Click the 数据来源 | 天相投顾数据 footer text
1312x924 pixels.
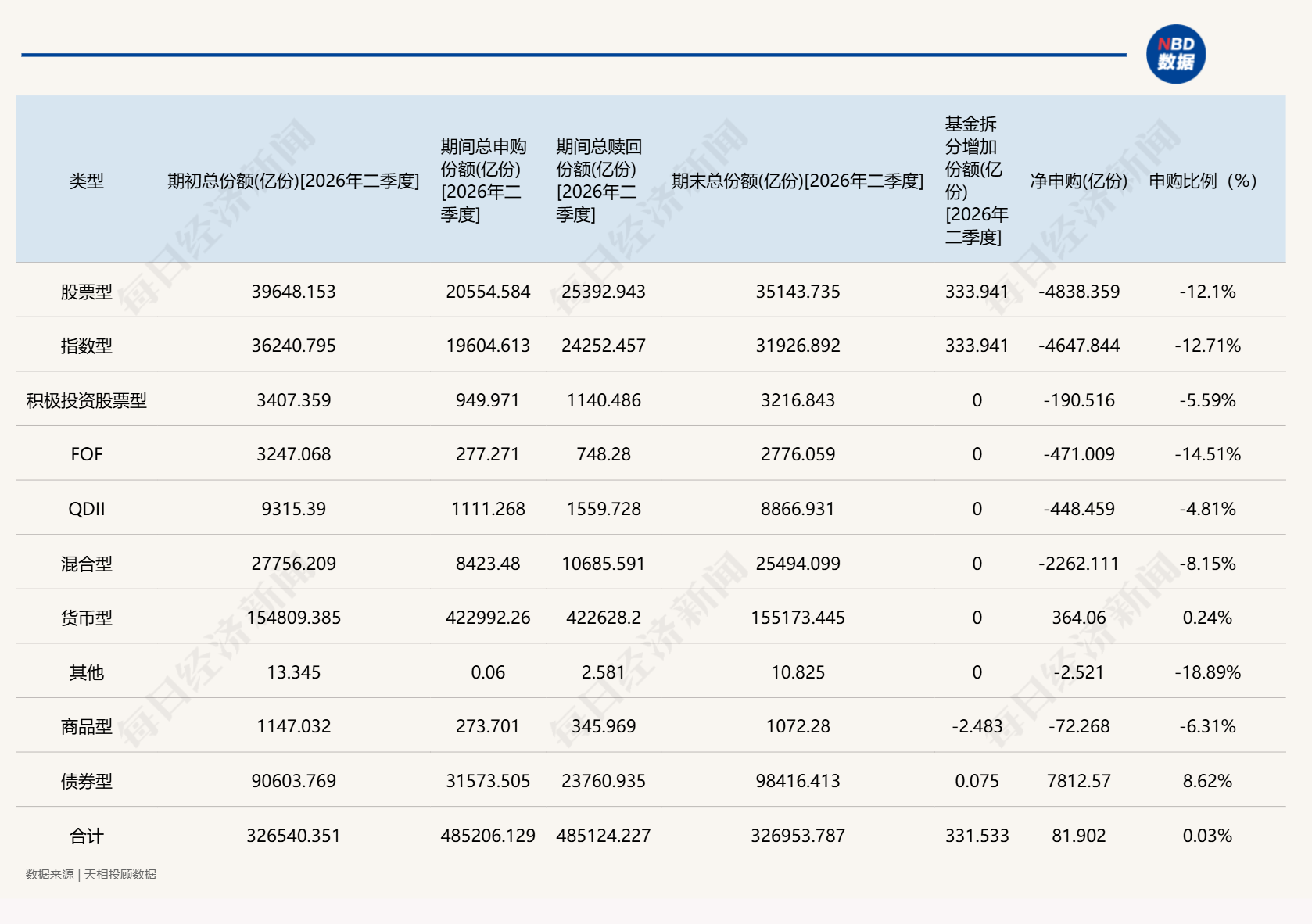(x=91, y=874)
